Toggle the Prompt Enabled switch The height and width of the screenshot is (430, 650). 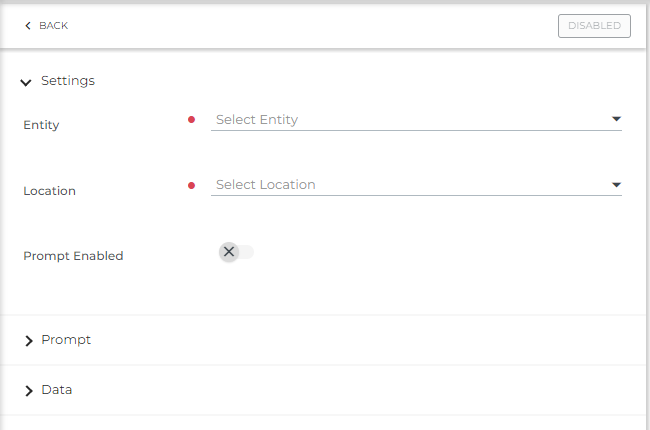(237, 252)
